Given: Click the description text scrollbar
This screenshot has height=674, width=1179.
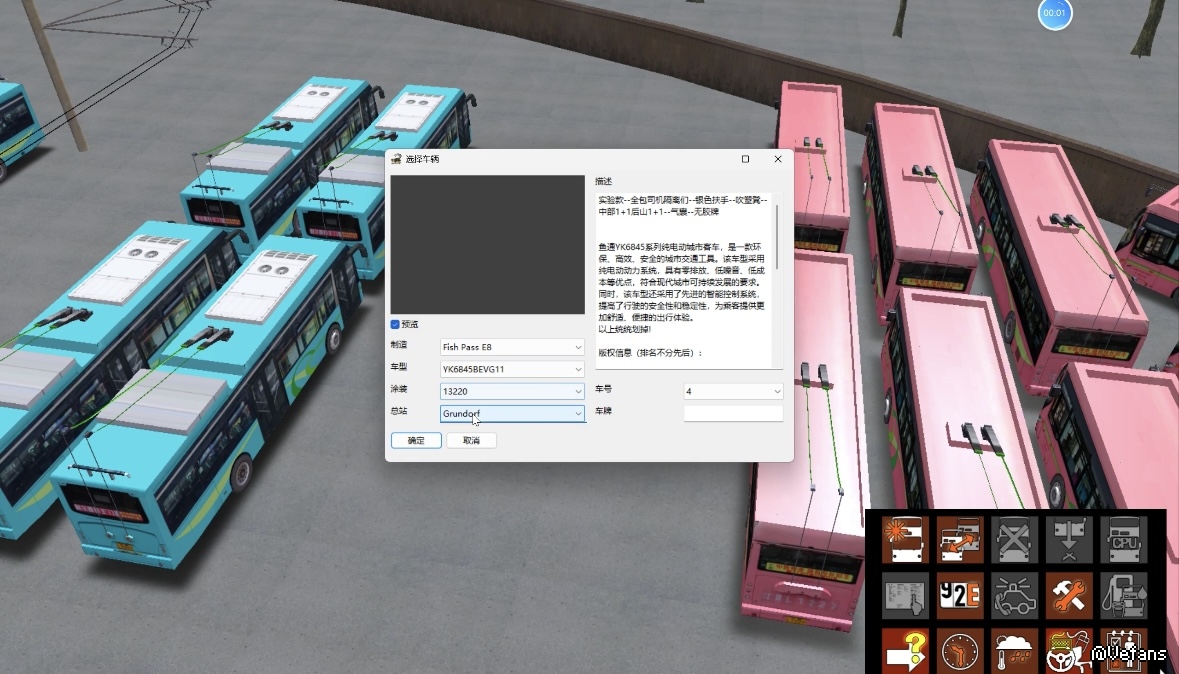Looking at the screenshot, I should (x=777, y=230).
